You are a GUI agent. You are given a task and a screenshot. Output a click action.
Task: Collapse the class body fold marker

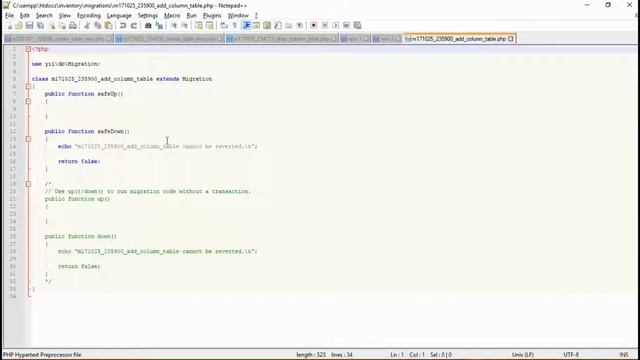tap(28, 87)
